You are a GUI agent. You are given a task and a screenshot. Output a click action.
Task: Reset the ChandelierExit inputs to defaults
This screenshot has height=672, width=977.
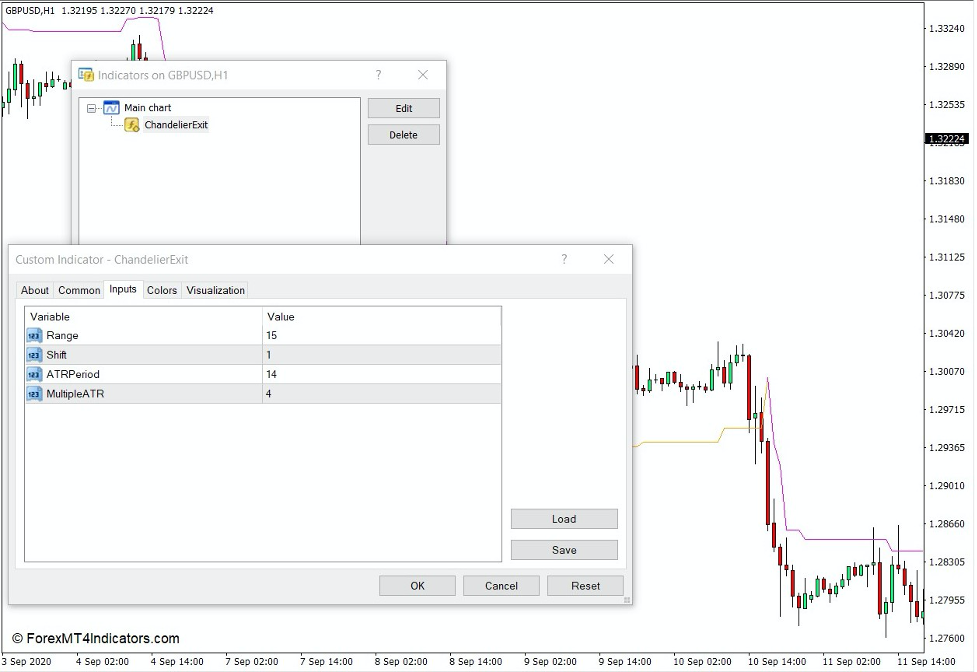pos(585,585)
